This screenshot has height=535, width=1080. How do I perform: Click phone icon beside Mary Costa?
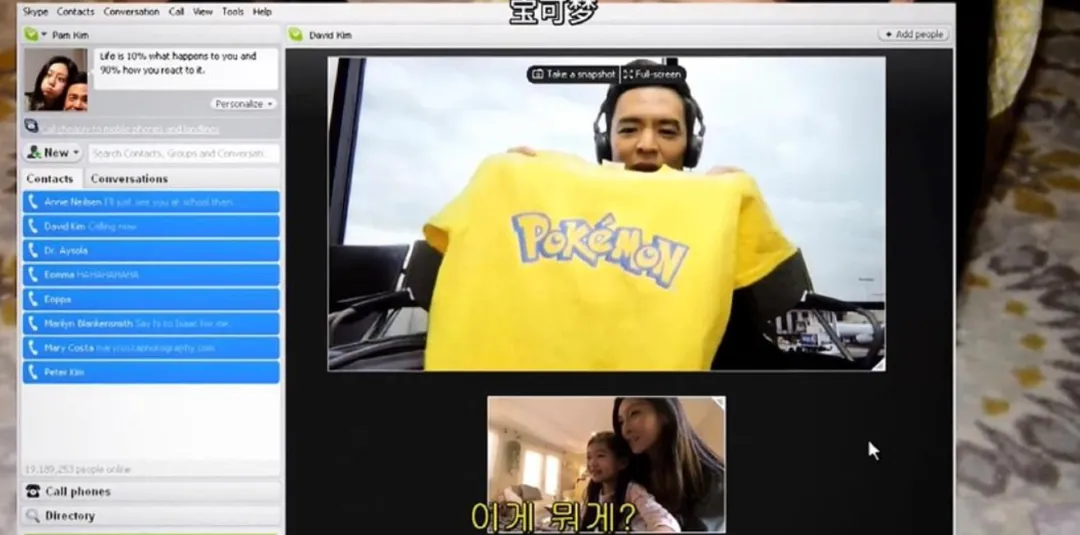(x=32, y=348)
